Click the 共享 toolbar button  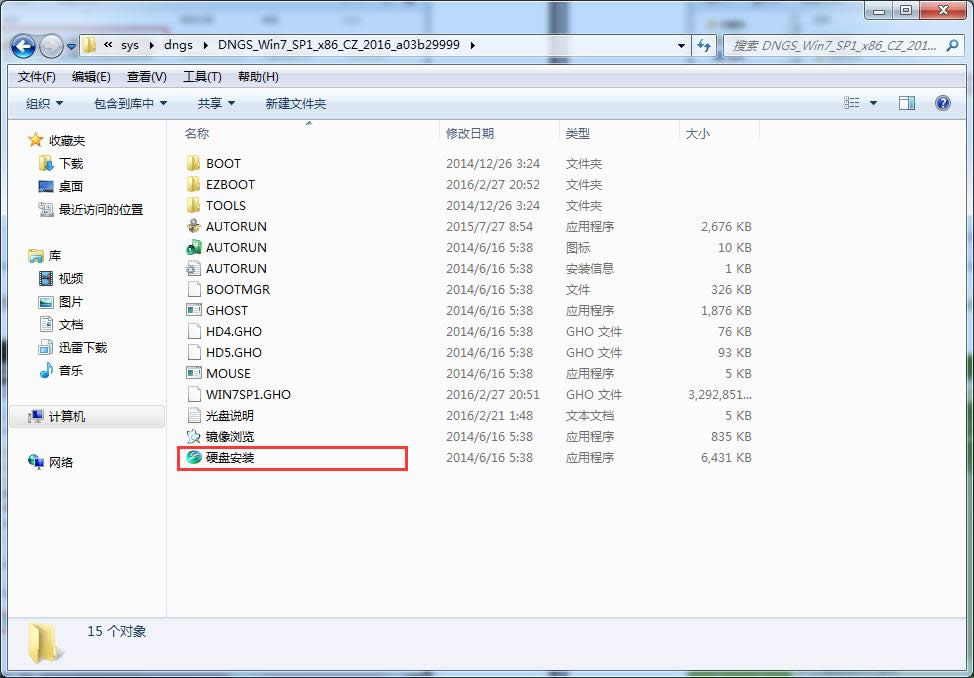point(216,104)
